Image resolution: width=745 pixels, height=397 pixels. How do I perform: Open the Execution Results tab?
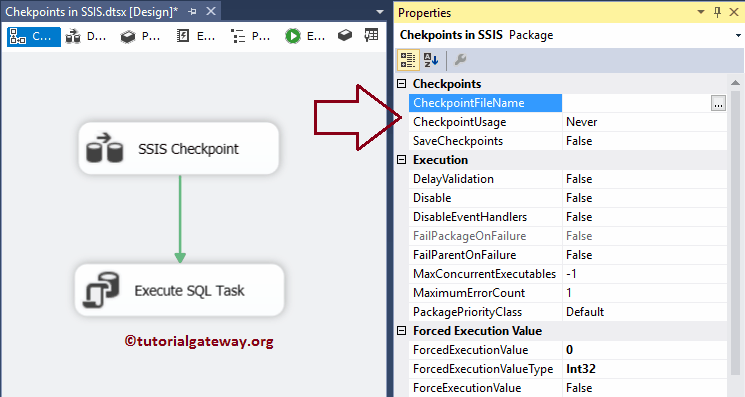[x=305, y=37]
